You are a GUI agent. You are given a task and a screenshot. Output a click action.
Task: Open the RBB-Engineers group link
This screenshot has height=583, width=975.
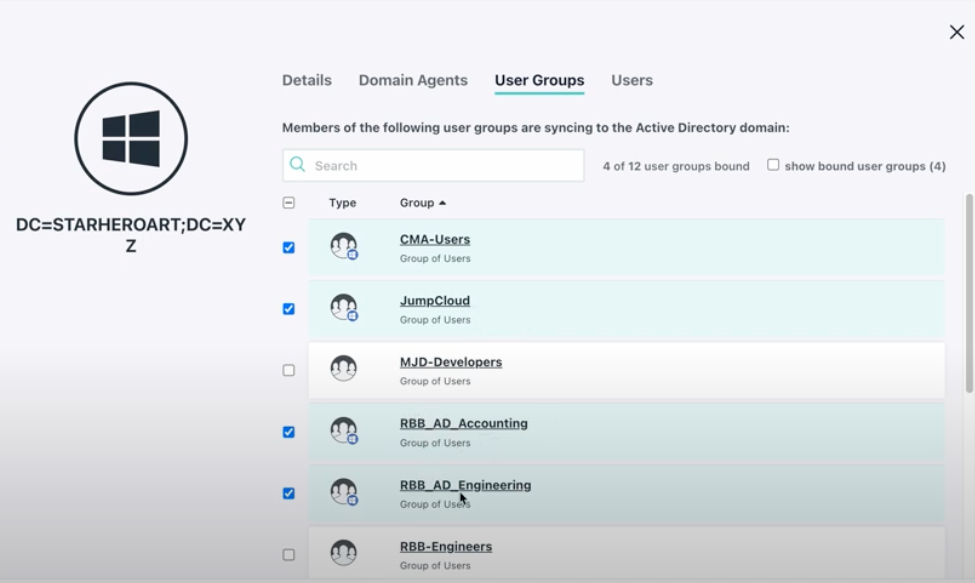(x=446, y=547)
